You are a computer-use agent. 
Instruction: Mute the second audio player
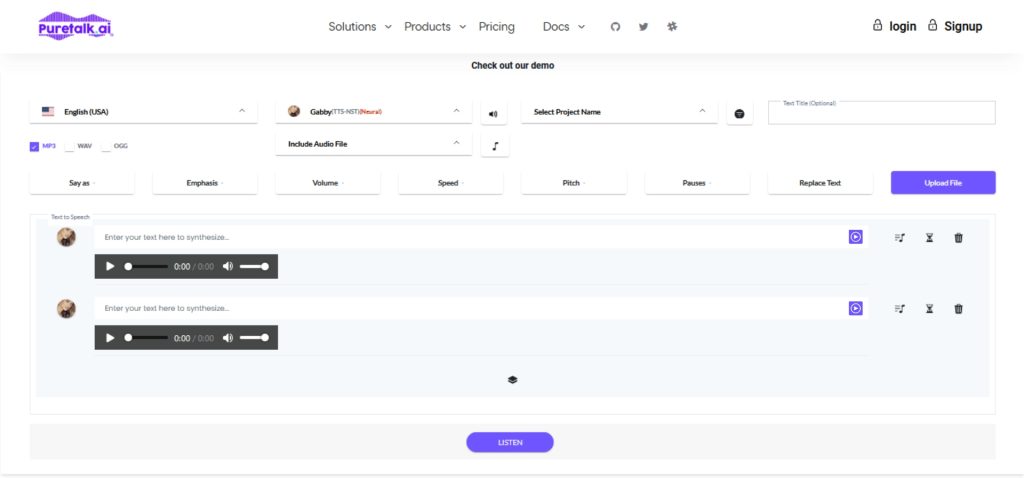point(228,338)
